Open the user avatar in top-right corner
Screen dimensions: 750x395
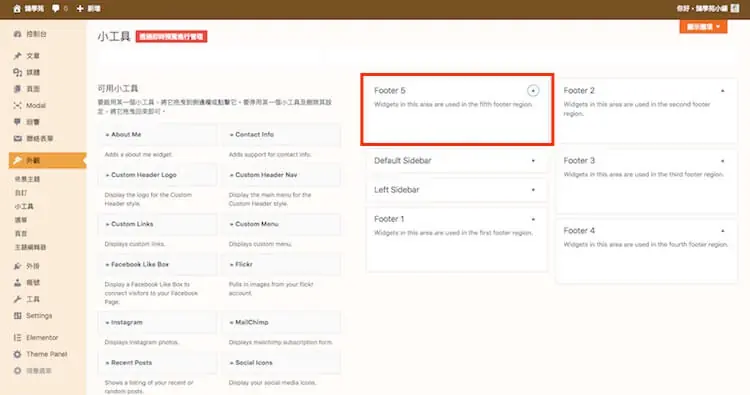[x=735, y=8]
